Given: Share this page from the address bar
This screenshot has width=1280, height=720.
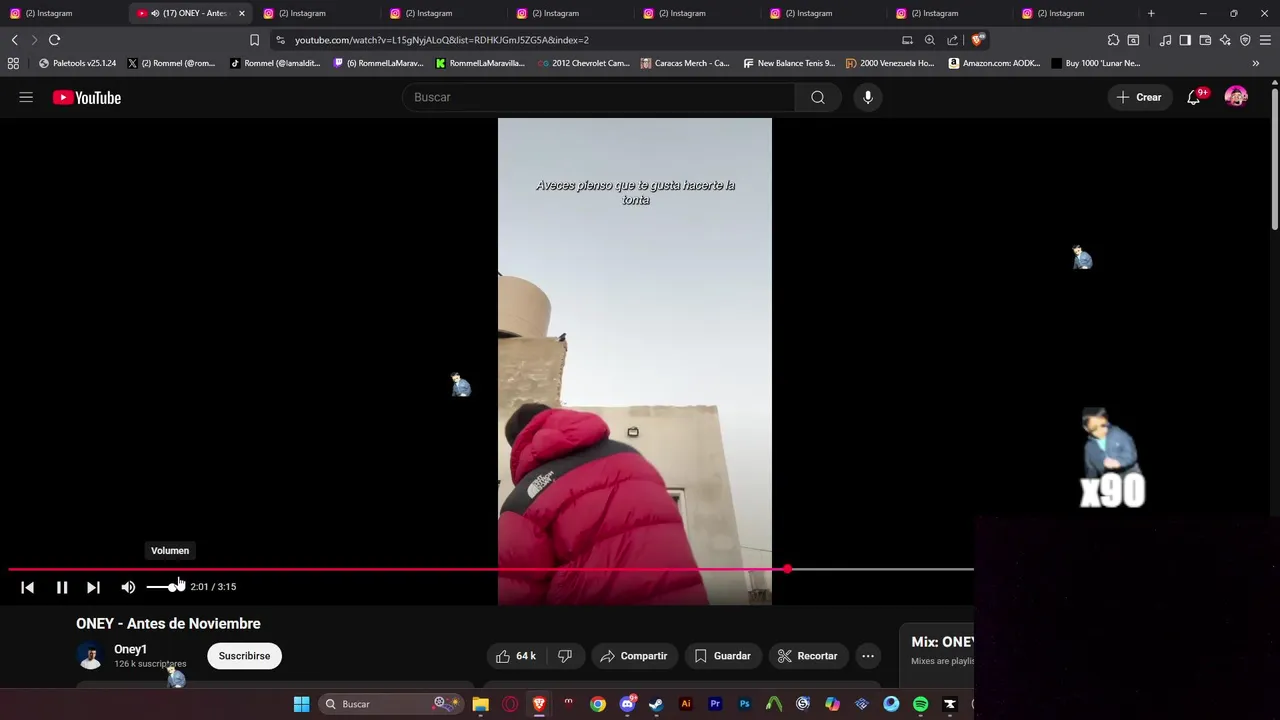Looking at the screenshot, I should [952, 40].
